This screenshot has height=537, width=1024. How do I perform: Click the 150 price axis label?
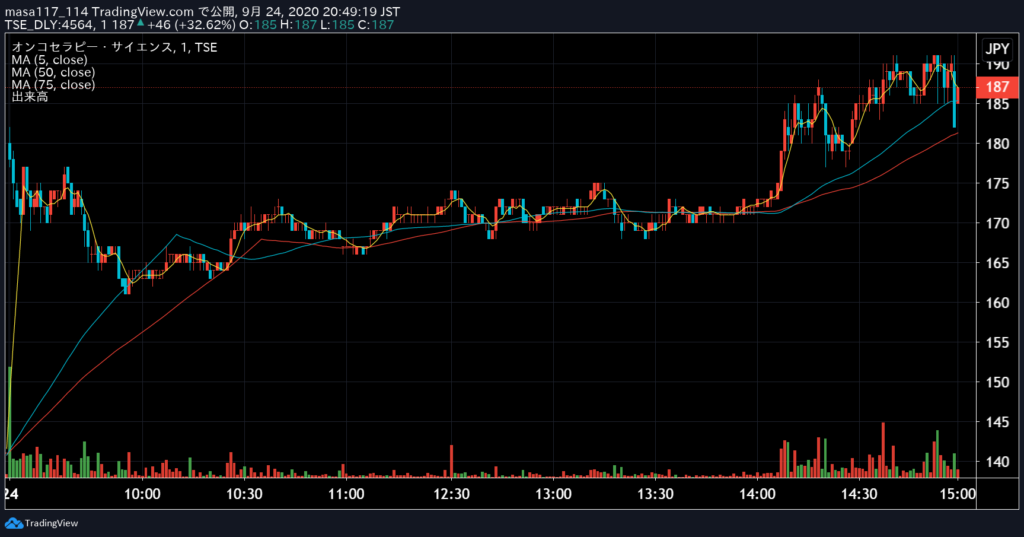click(997, 382)
